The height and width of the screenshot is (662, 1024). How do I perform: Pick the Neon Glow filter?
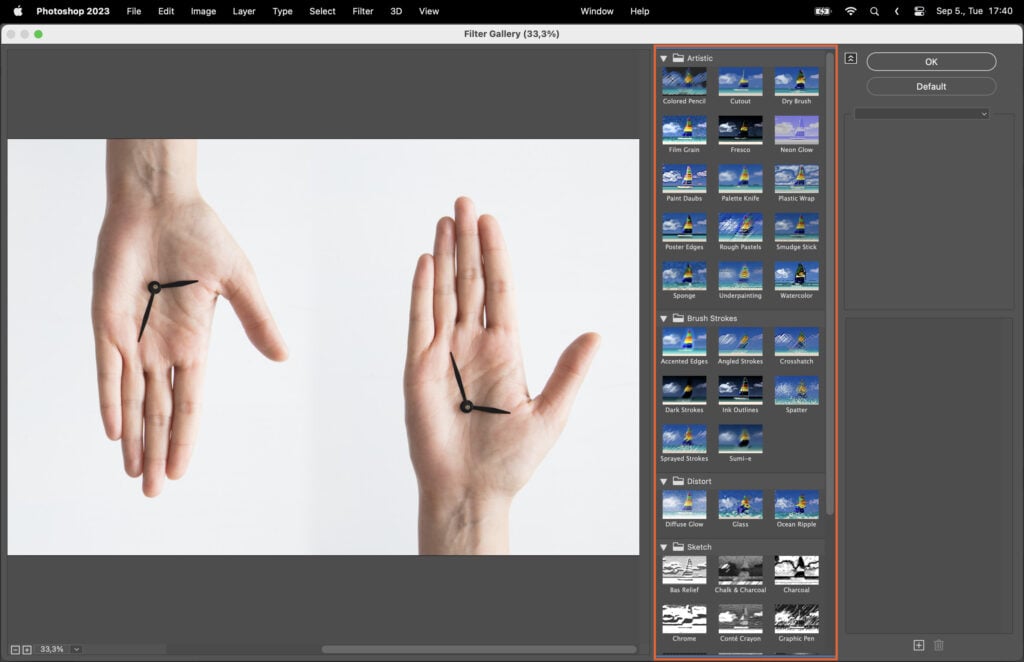[x=796, y=130]
